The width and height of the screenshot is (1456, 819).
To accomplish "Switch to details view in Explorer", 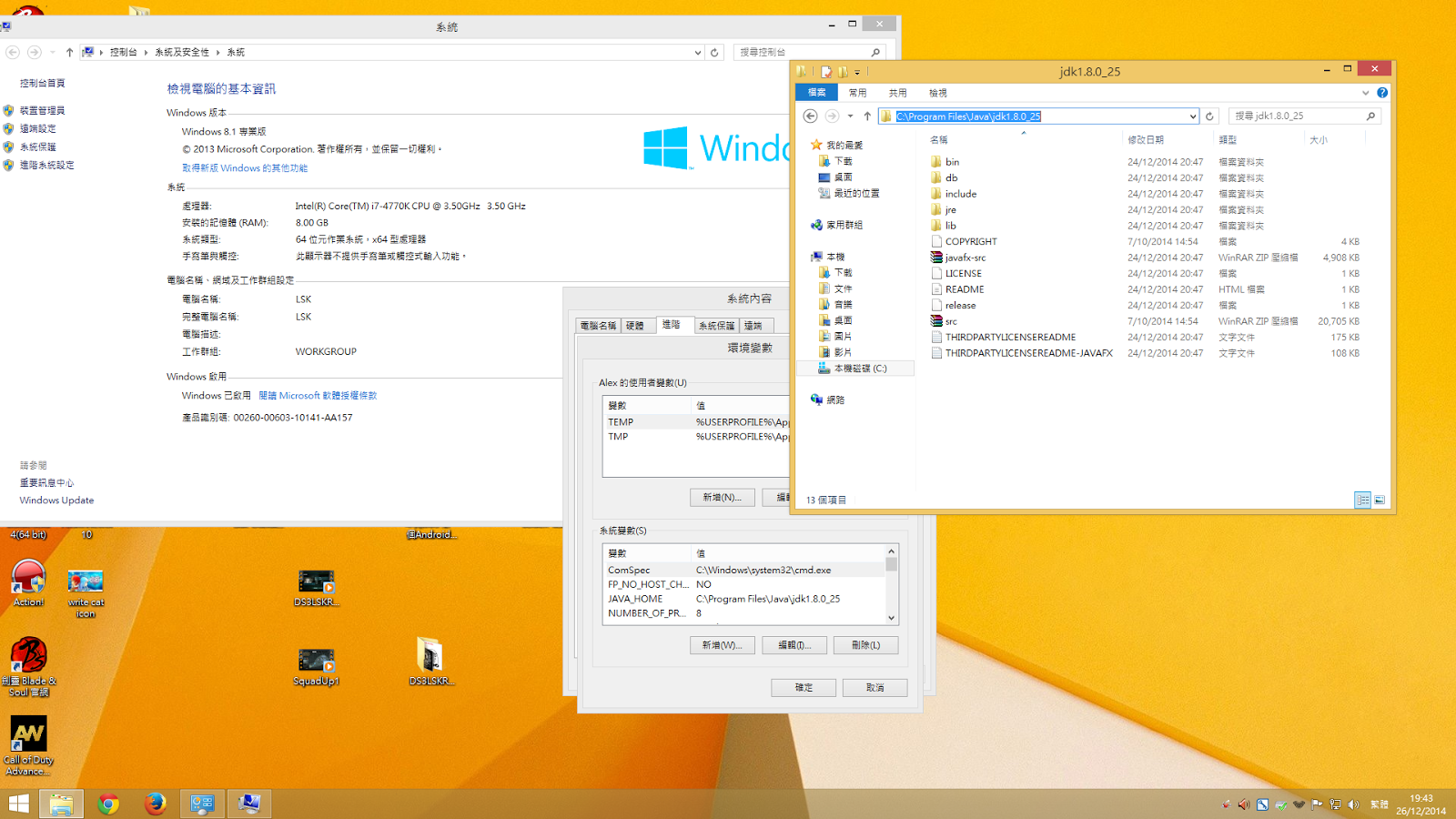I will pyautogui.click(x=1362, y=500).
